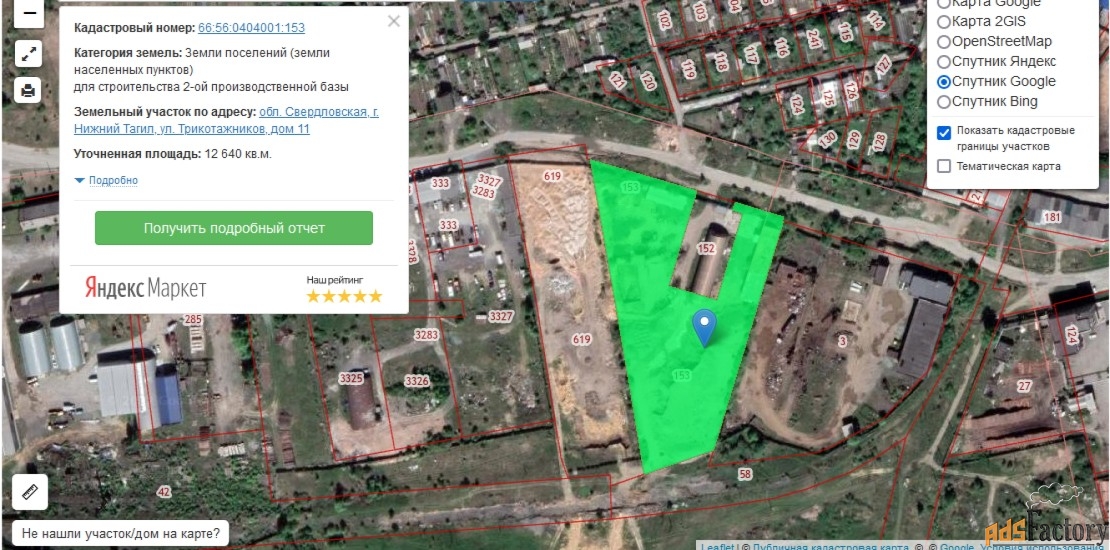The width and height of the screenshot is (1110, 550).
Task: Switch to Спутник Bing imagery
Action: point(943,101)
